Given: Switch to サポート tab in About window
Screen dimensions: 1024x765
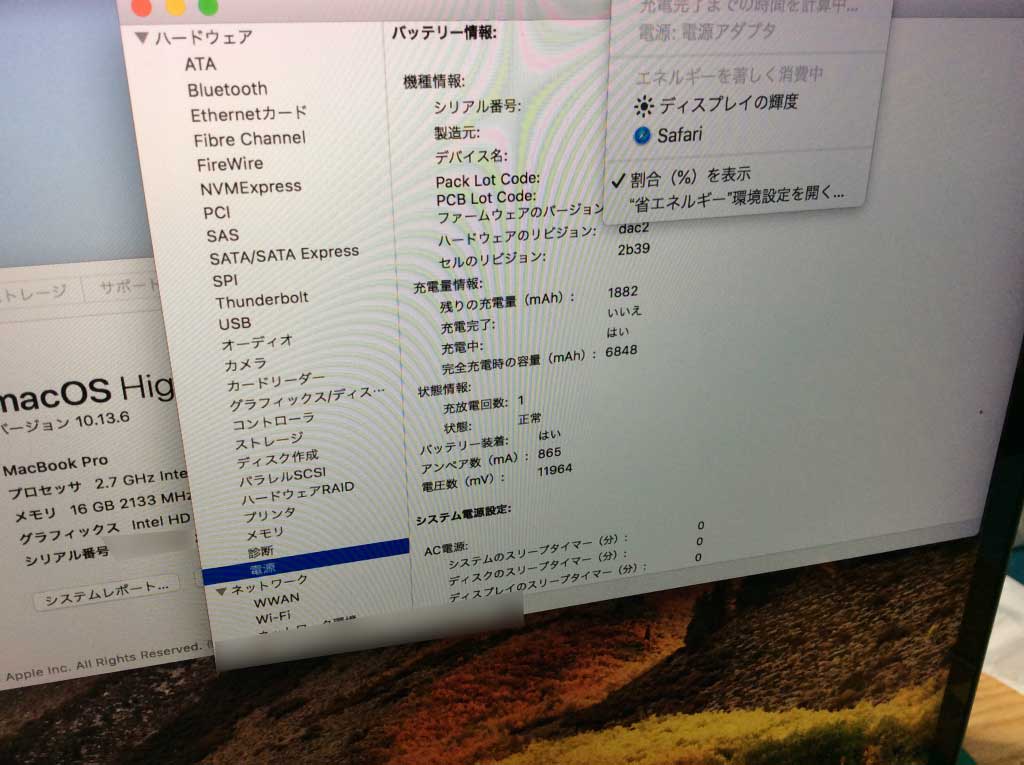Looking at the screenshot, I should (128, 287).
